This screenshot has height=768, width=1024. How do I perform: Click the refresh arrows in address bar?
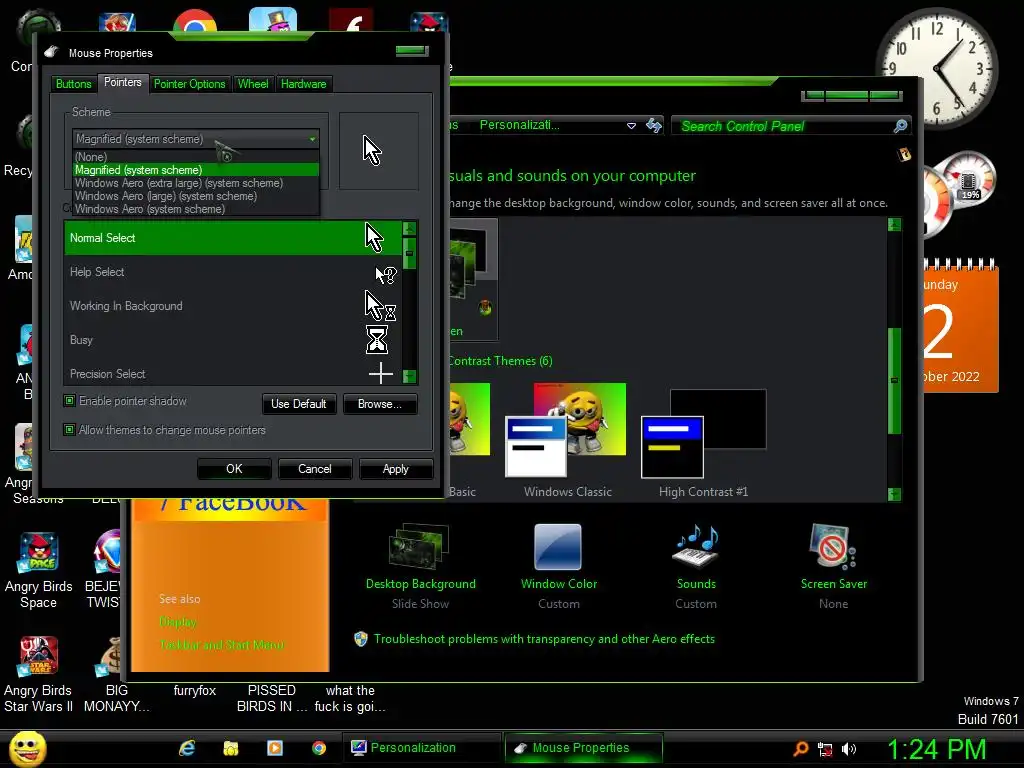coord(654,125)
